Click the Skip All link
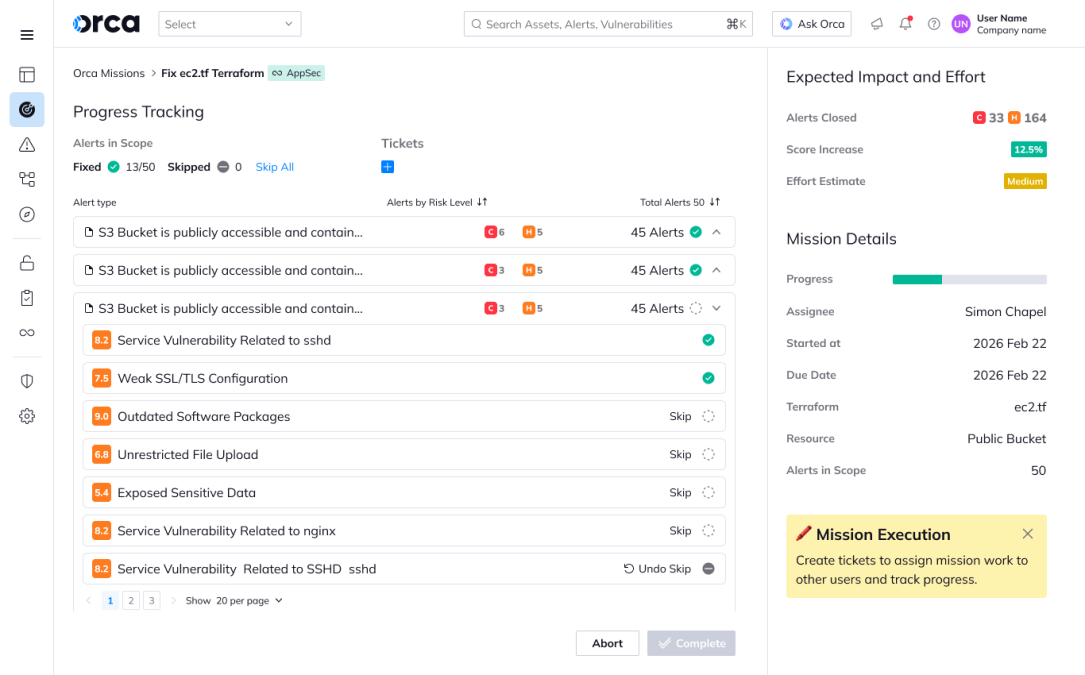Image resolution: width=1085 pixels, height=675 pixels. coord(274,166)
